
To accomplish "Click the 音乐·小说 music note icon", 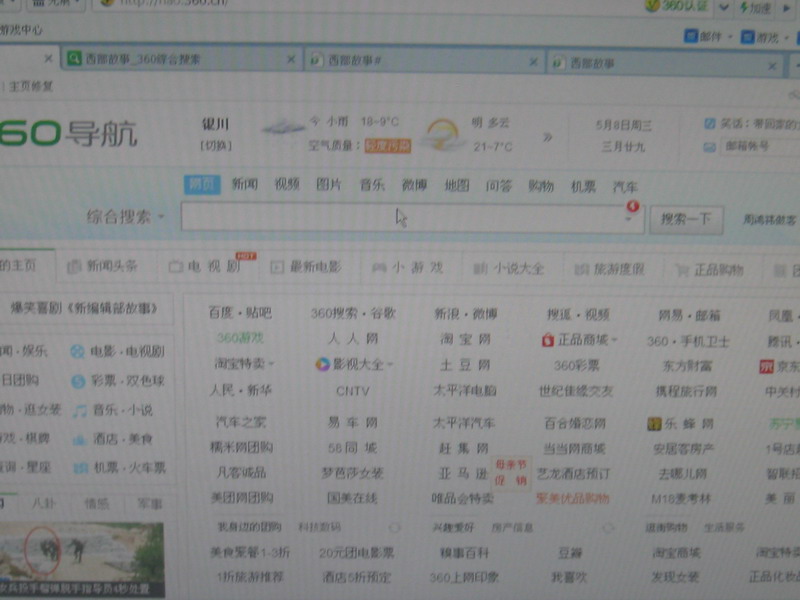I will [x=79, y=411].
